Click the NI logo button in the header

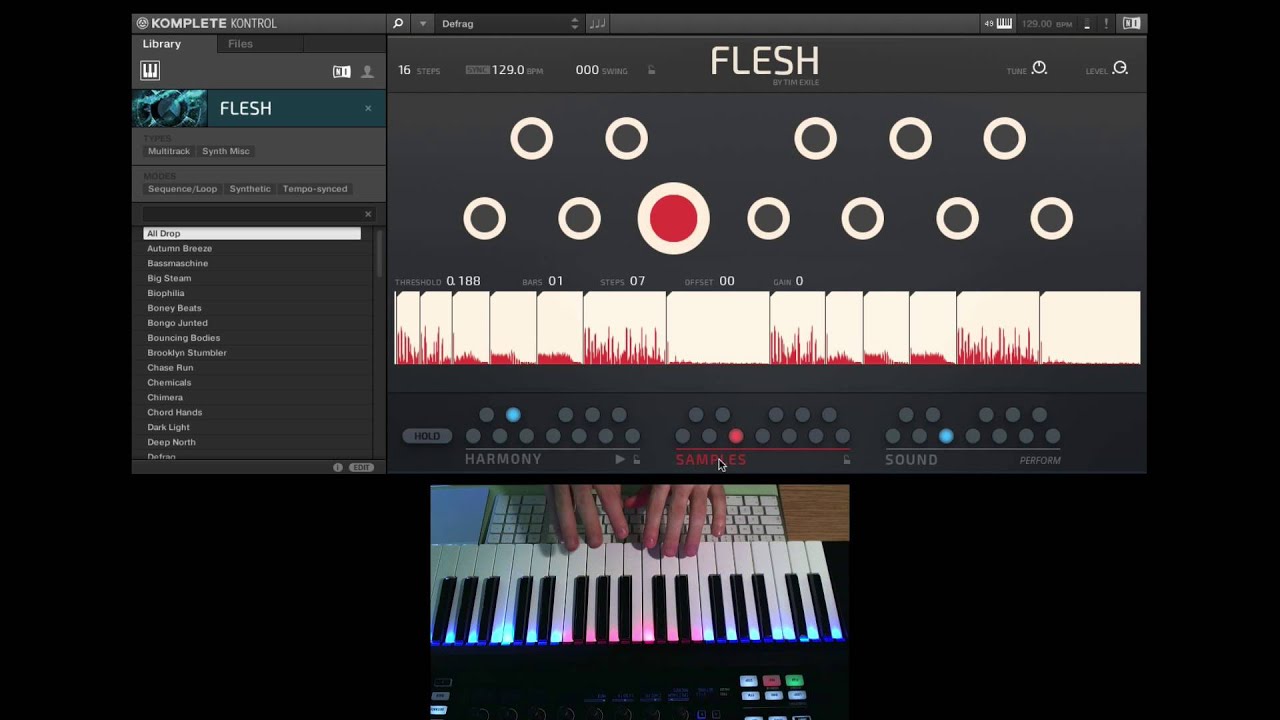1131,23
